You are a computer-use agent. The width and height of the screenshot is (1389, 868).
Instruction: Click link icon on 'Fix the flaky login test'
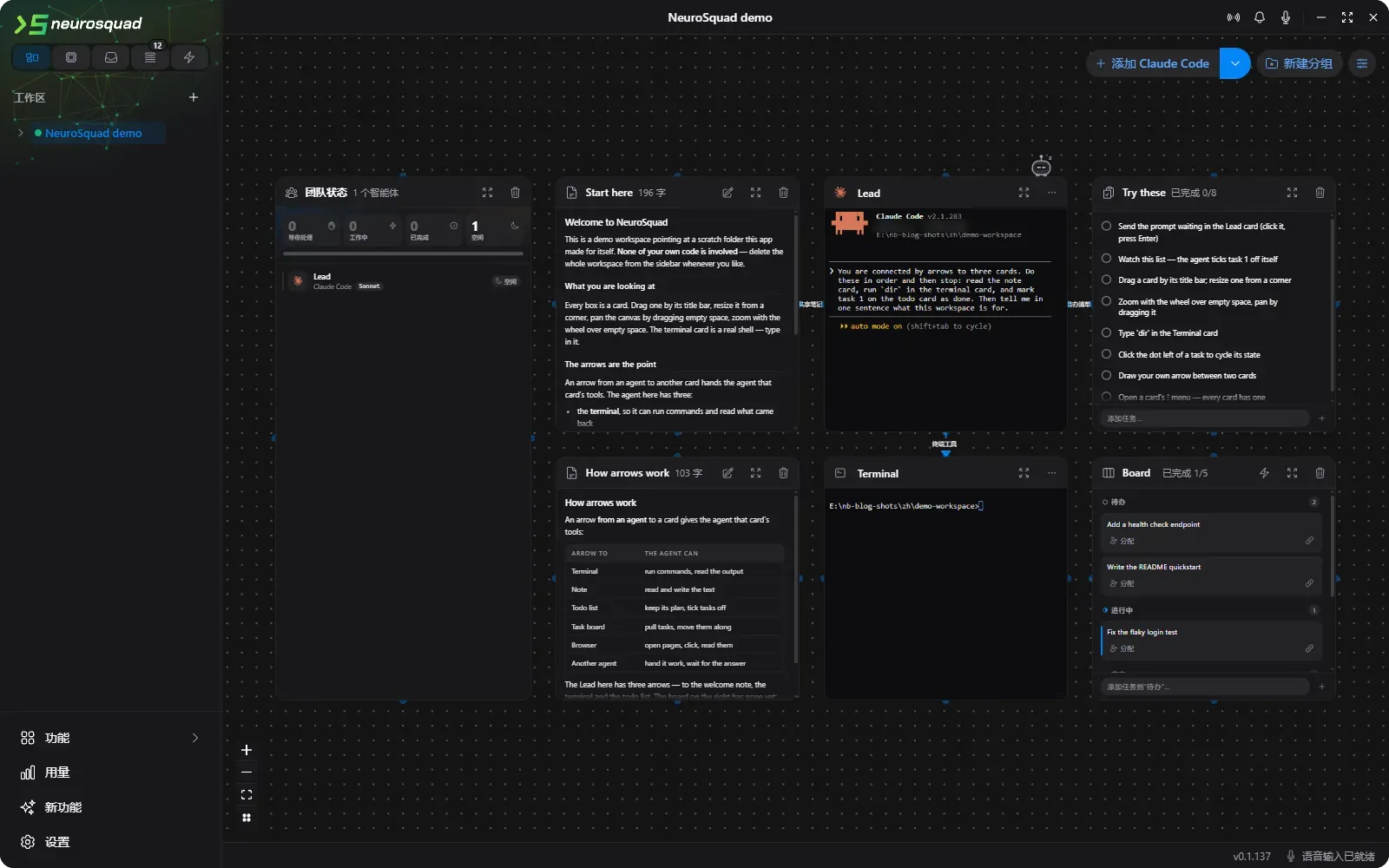(x=1309, y=648)
